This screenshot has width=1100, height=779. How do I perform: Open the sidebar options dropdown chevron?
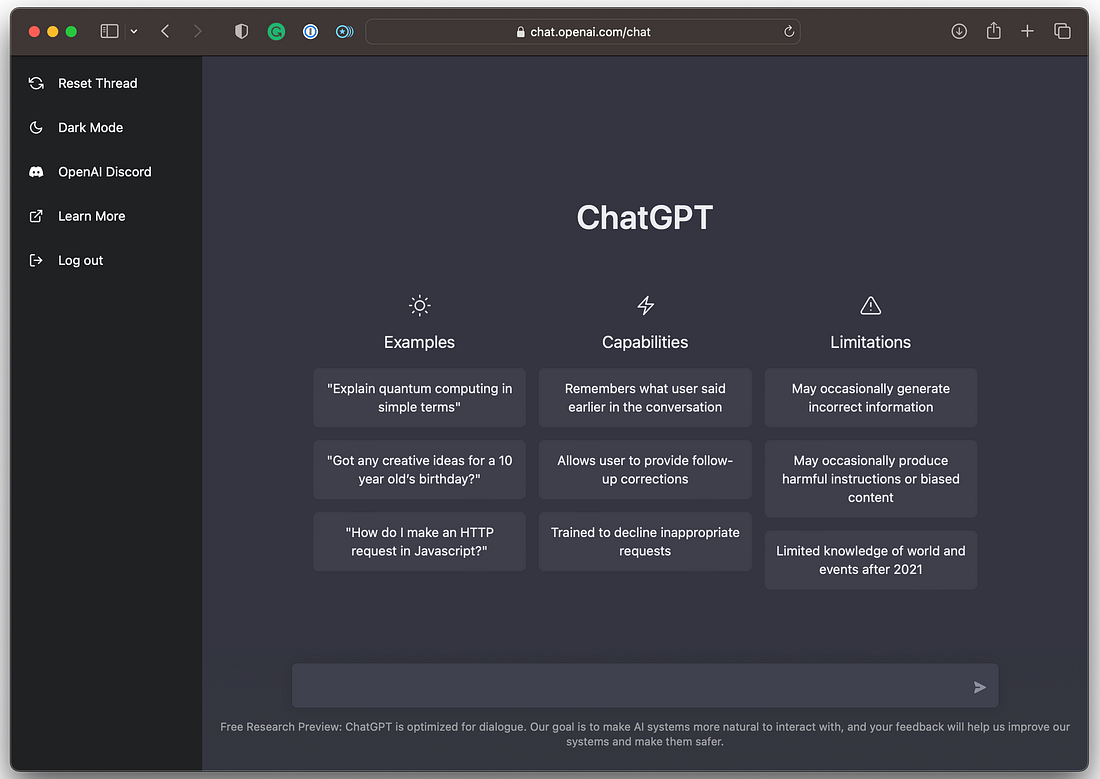(x=134, y=31)
